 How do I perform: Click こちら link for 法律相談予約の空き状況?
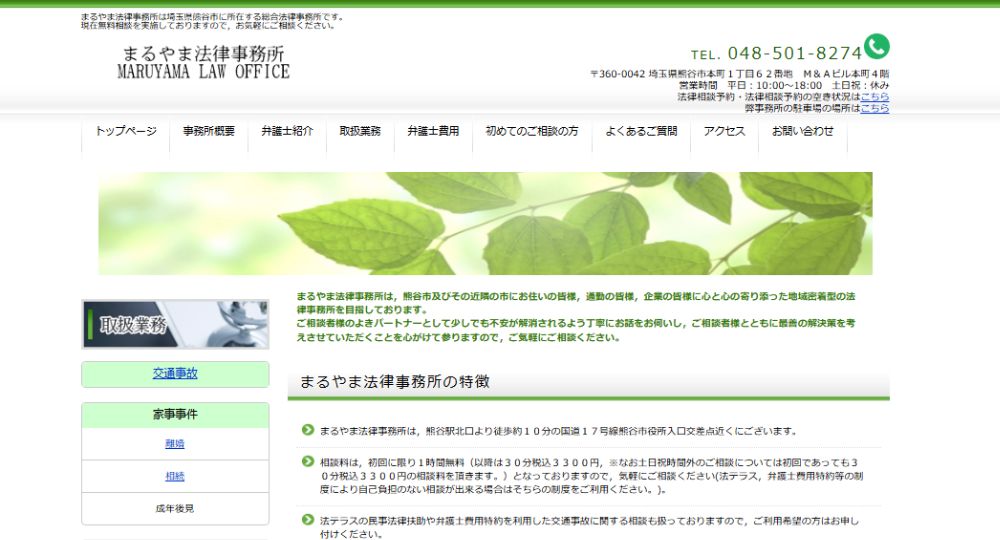875,97
